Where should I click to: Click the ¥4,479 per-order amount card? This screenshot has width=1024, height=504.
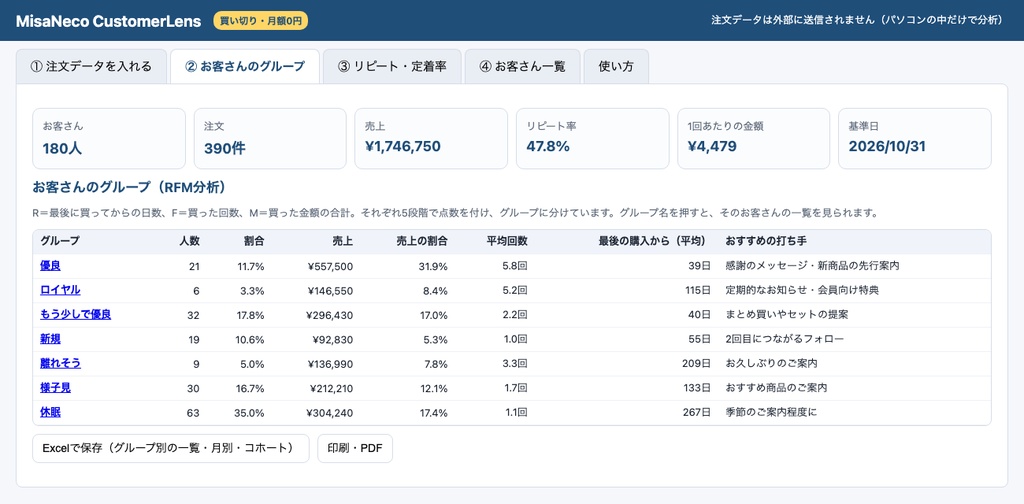[x=754, y=138]
